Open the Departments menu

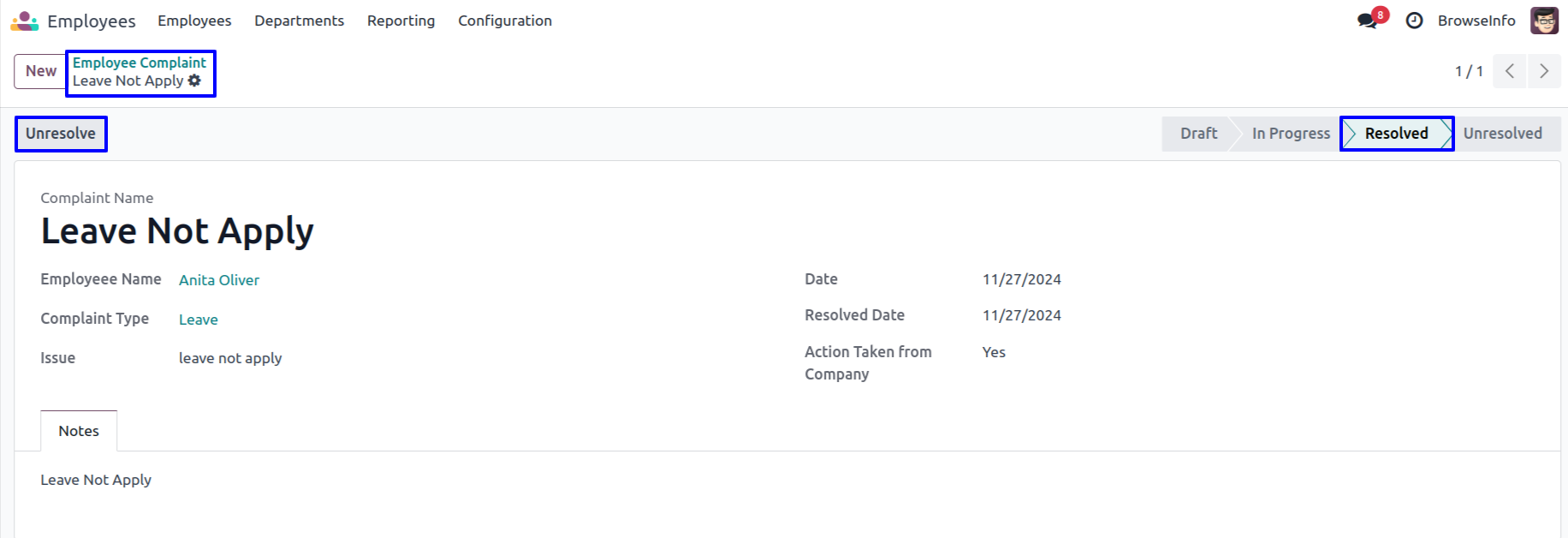click(299, 21)
